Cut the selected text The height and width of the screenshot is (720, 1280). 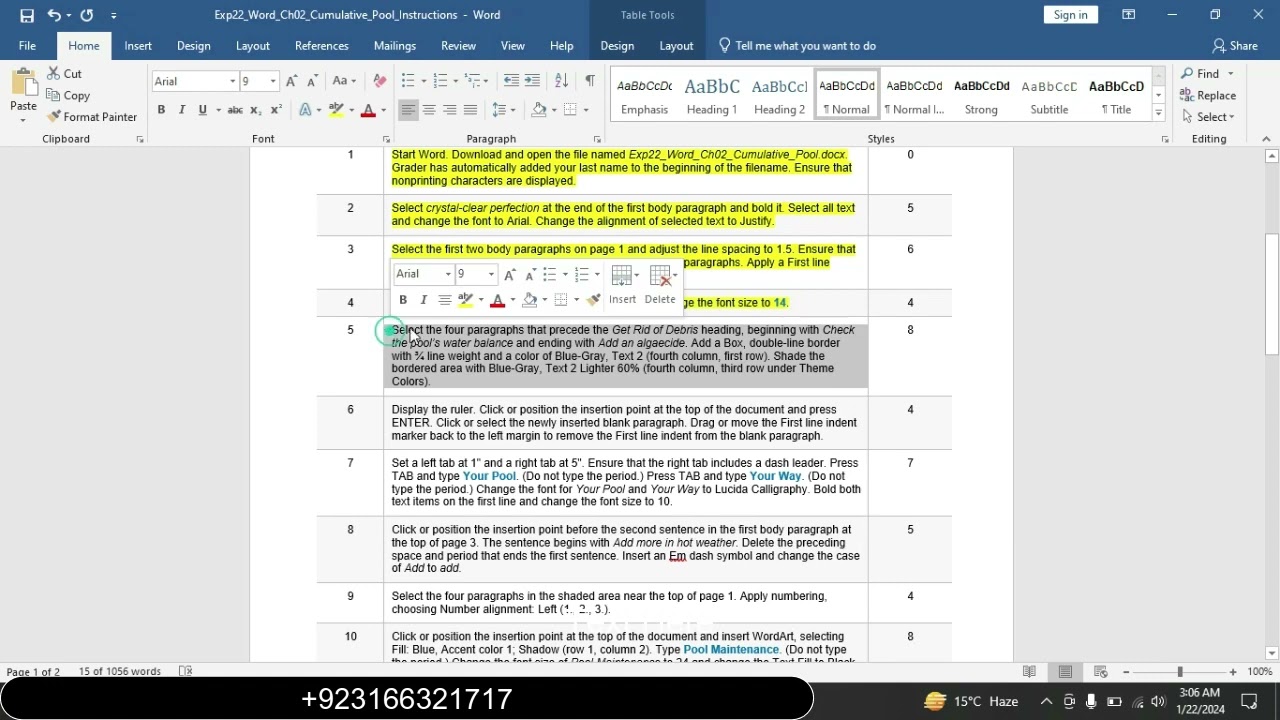point(63,74)
